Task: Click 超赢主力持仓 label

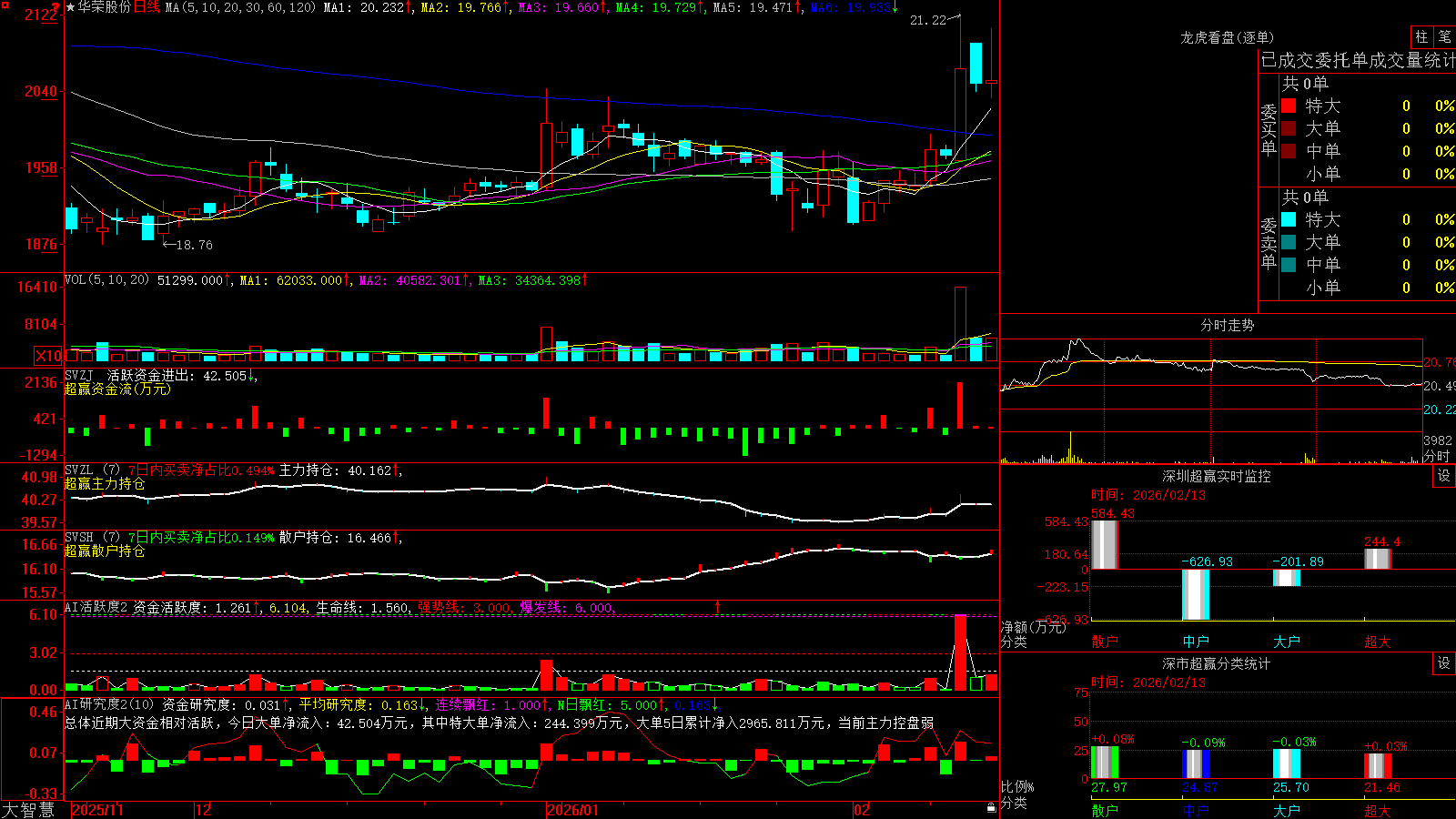Action: 105,483
